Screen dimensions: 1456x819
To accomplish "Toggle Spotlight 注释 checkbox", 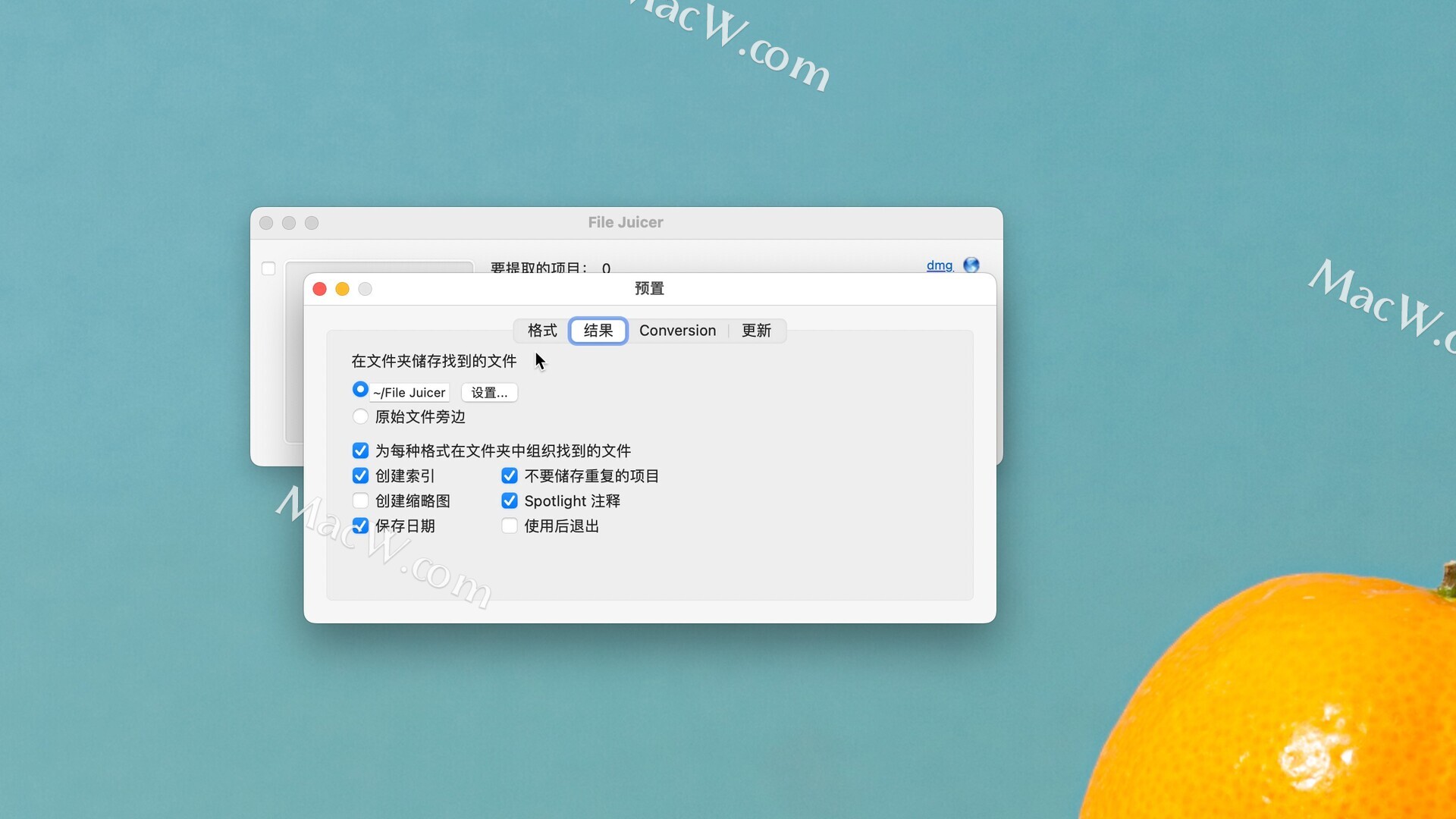I will [x=510, y=500].
